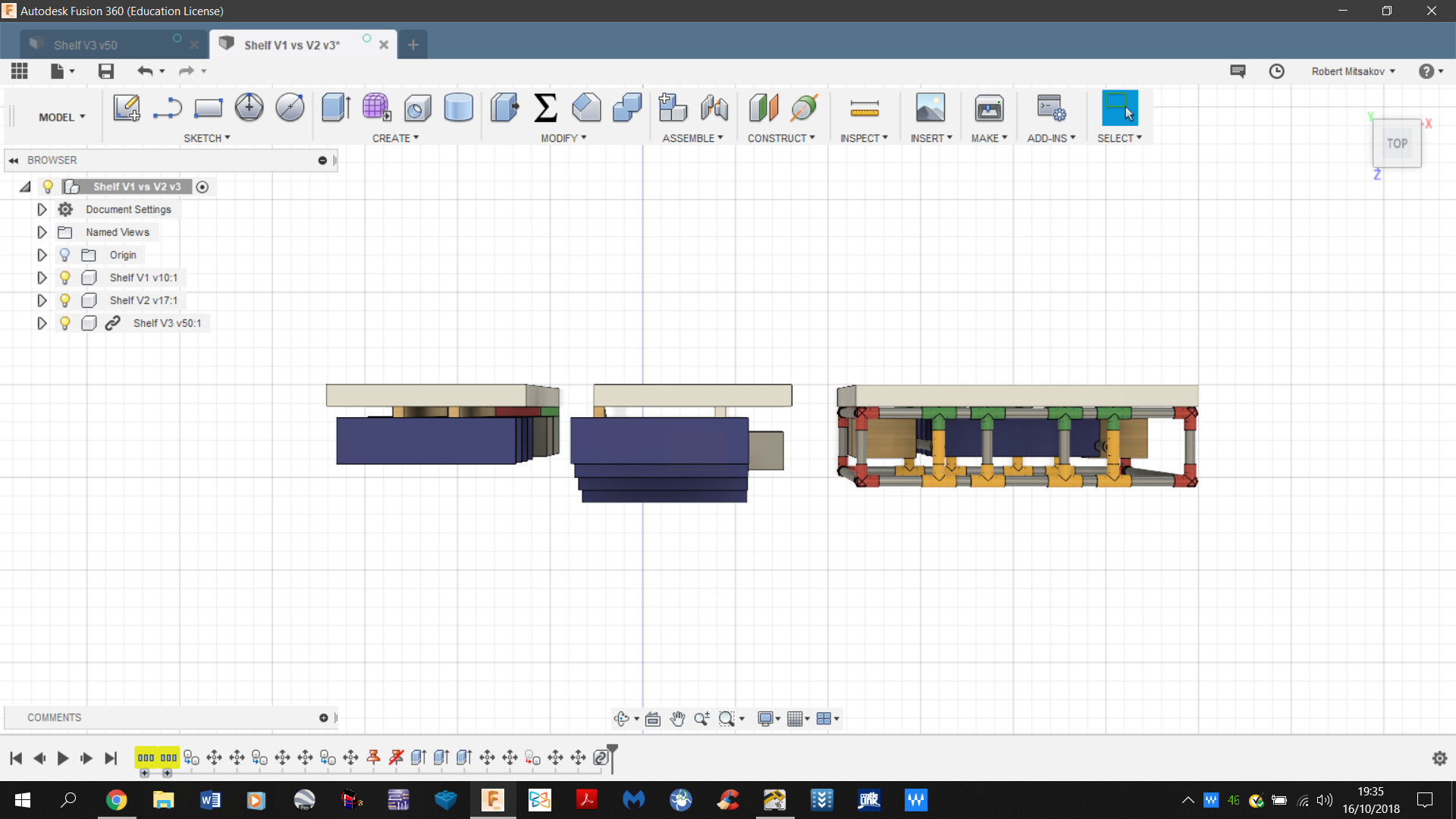Viewport: 1456px width, 819px height.
Task: Jump to timeline end
Action: pyautogui.click(x=111, y=758)
